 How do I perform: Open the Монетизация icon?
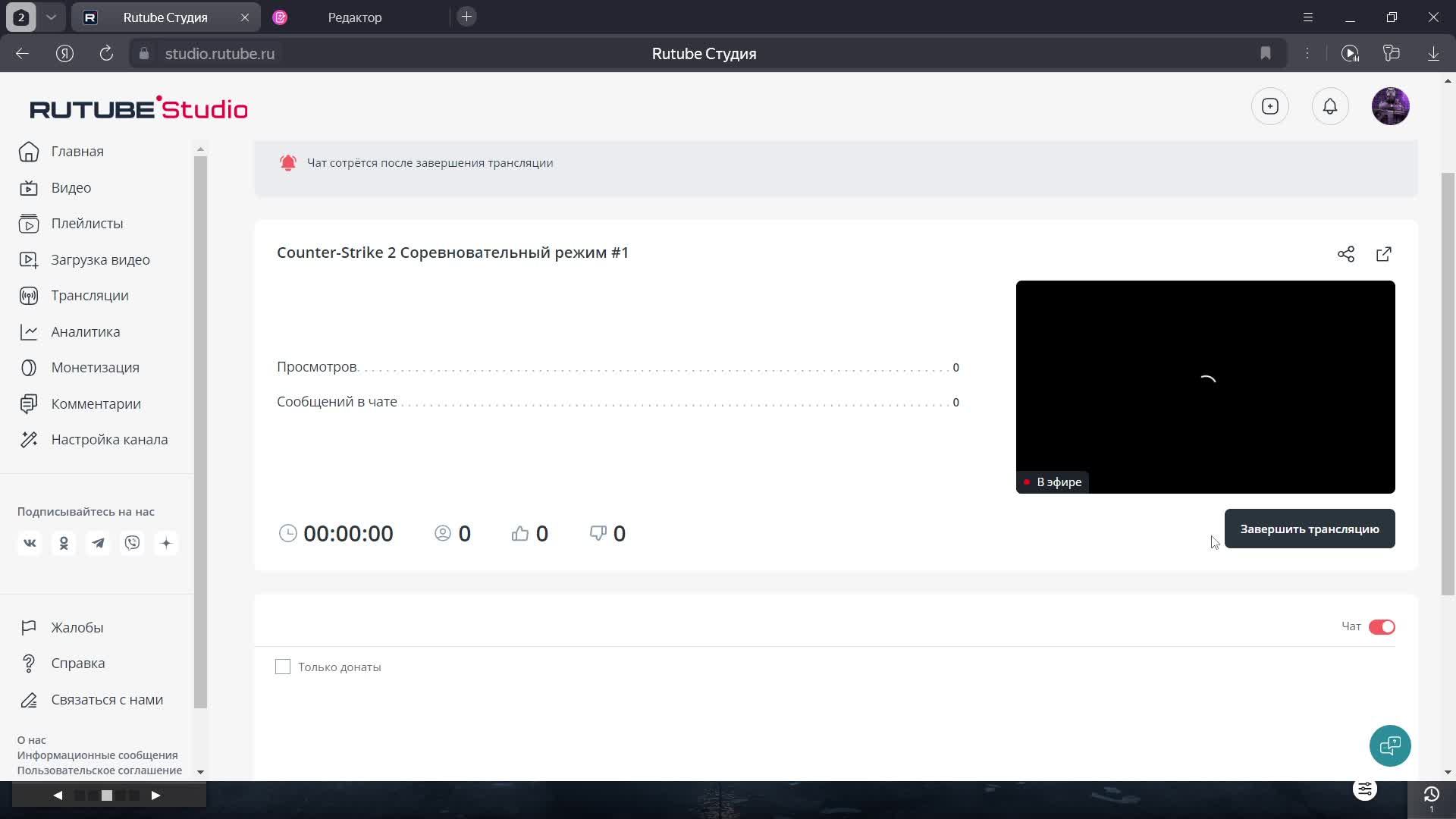click(x=29, y=368)
